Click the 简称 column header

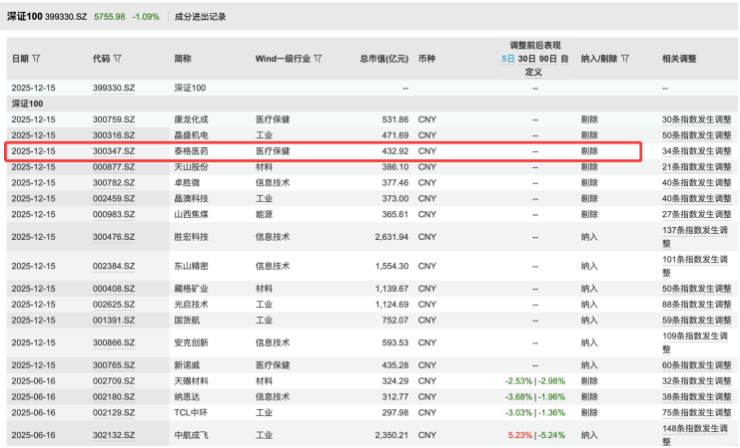183,59
